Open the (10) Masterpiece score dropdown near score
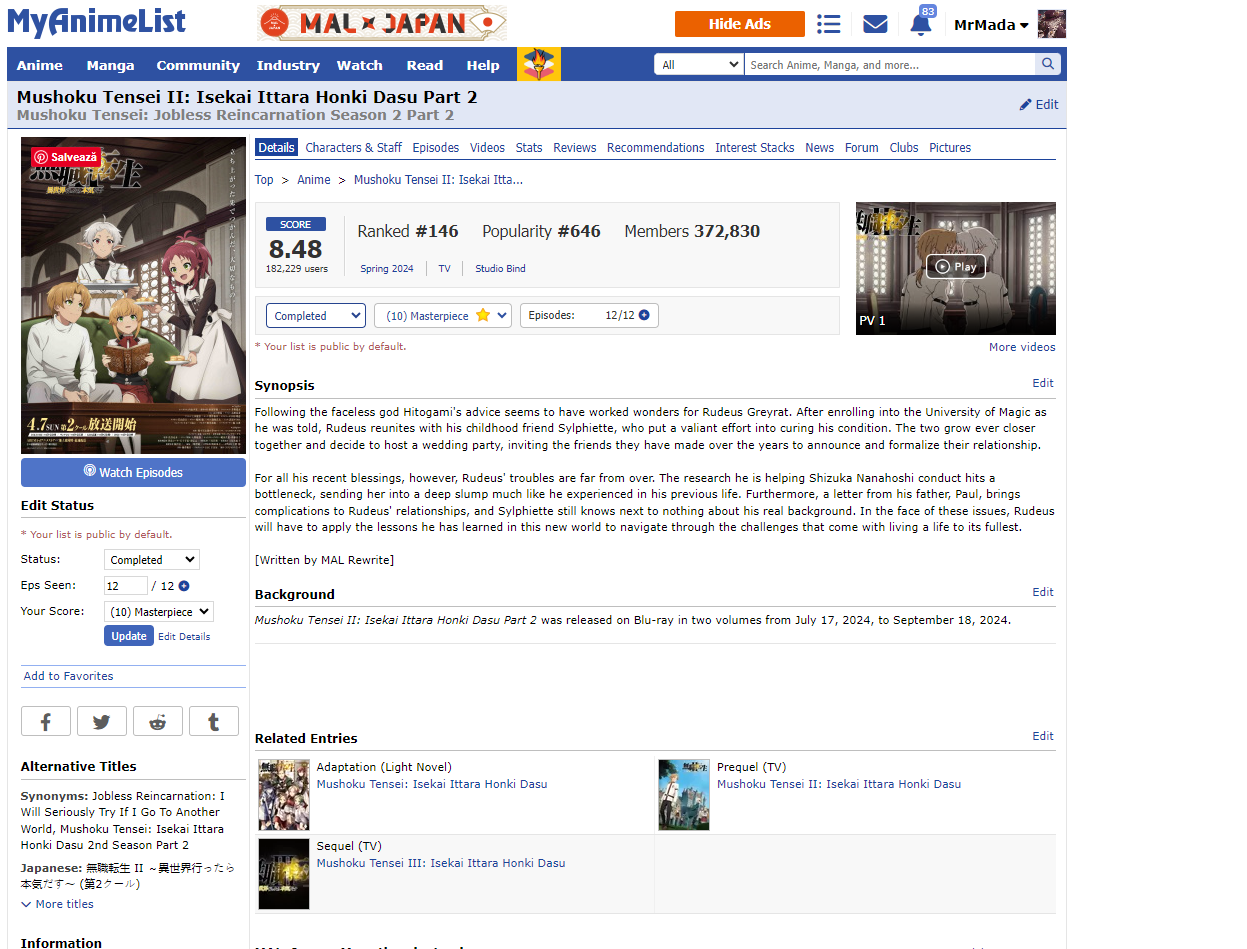Screen dimensions: 1247x949 [443, 315]
